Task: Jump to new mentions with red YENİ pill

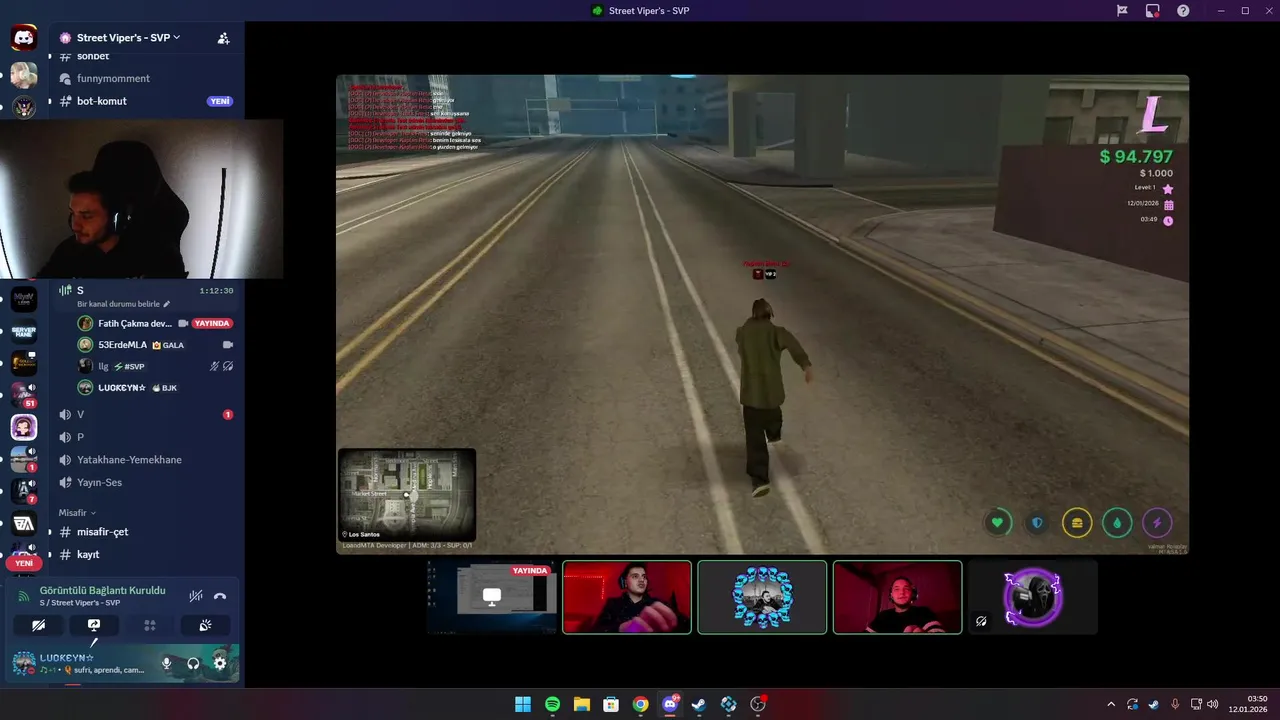Action: (24, 563)
